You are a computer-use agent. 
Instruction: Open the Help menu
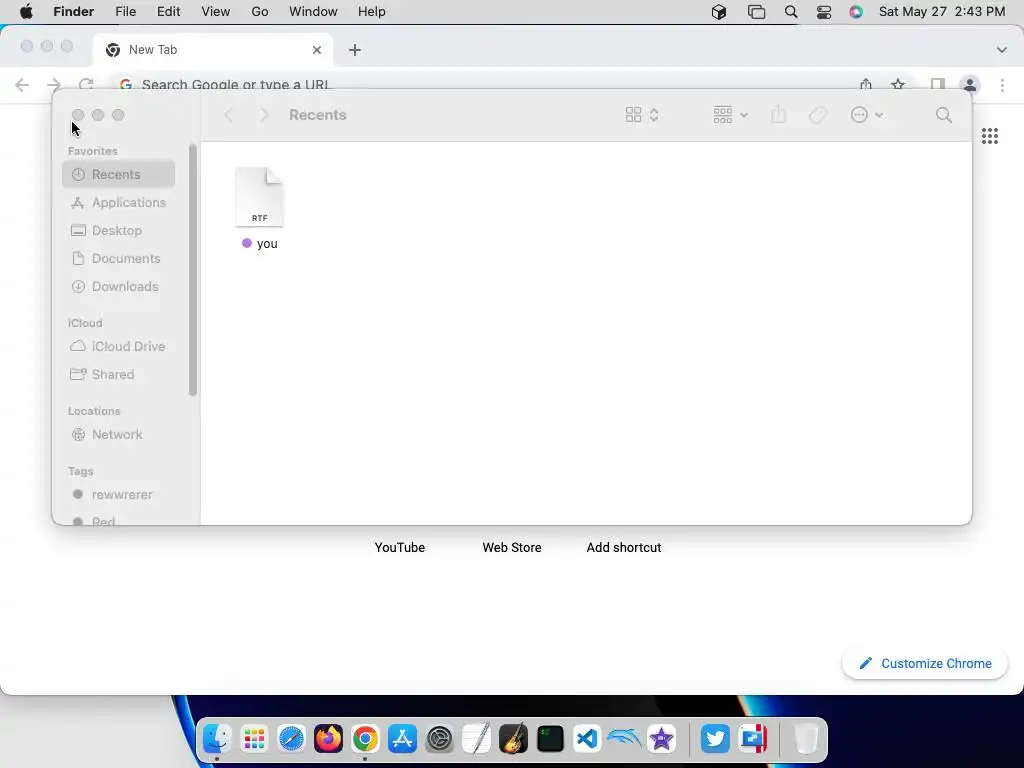click(372, 12)
